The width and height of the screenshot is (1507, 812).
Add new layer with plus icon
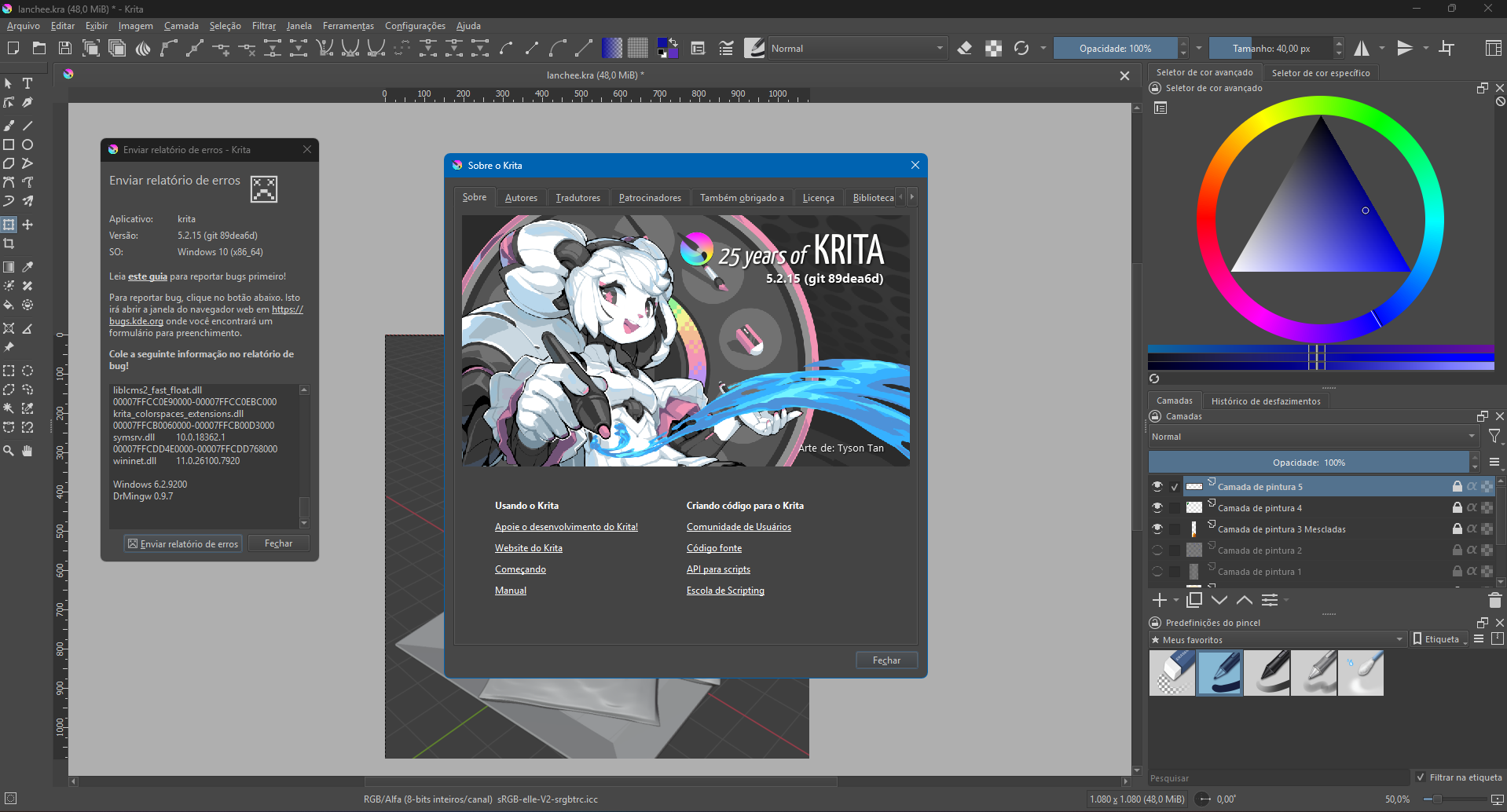pyautogui.click(x=1159, y=601)
